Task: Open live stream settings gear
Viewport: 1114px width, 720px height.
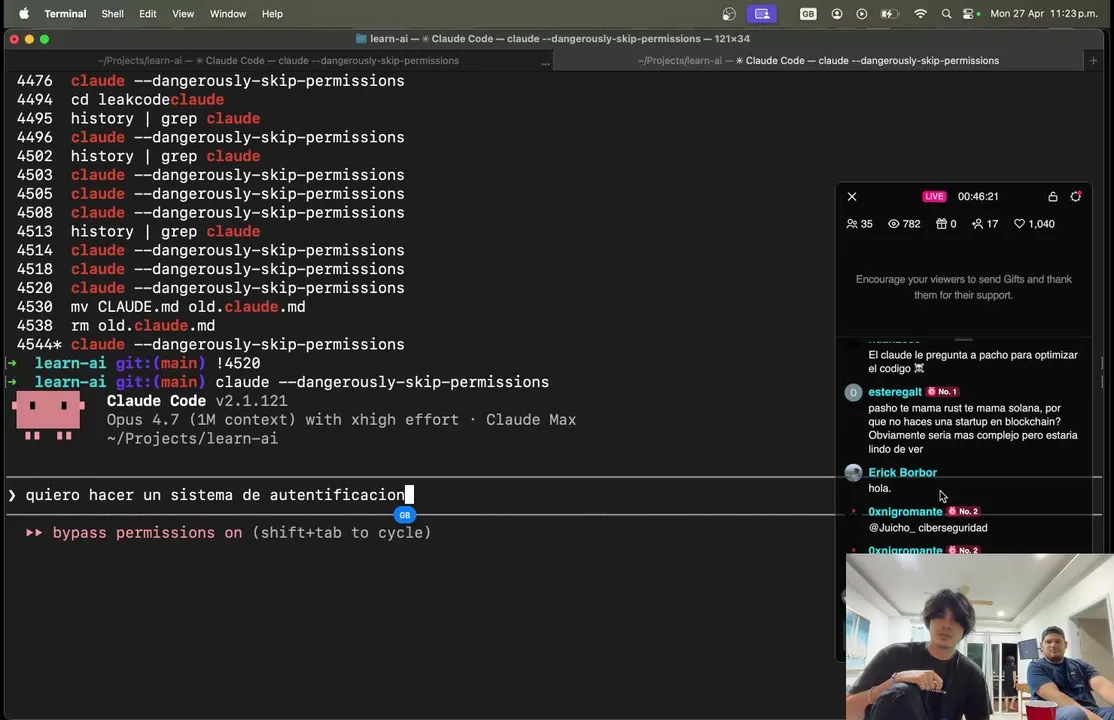Action: click(x=1076, y=196)
